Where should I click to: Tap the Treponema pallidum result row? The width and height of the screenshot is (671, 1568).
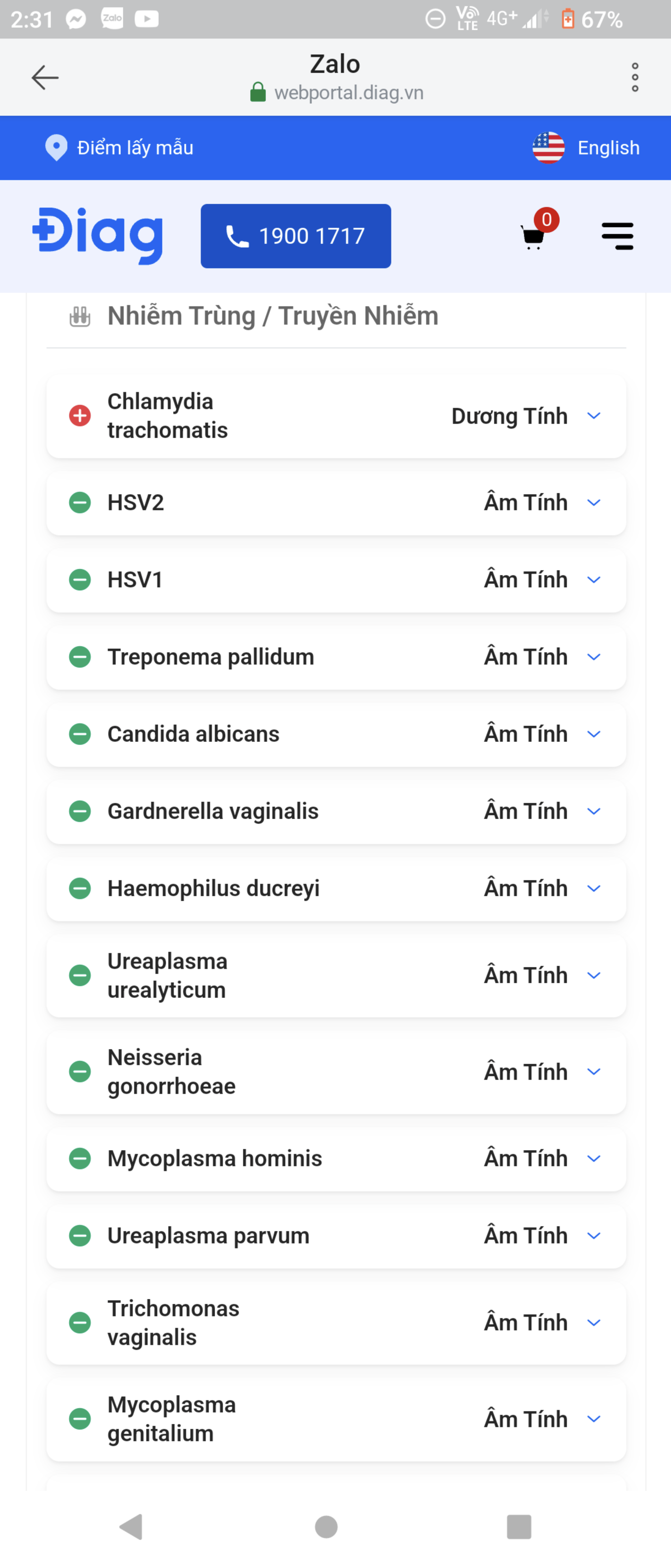point(336,657)
